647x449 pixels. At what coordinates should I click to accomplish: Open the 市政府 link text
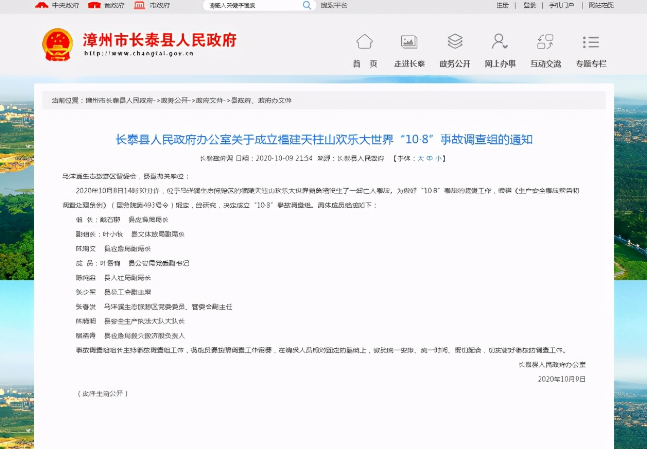(x=159, y=5)
